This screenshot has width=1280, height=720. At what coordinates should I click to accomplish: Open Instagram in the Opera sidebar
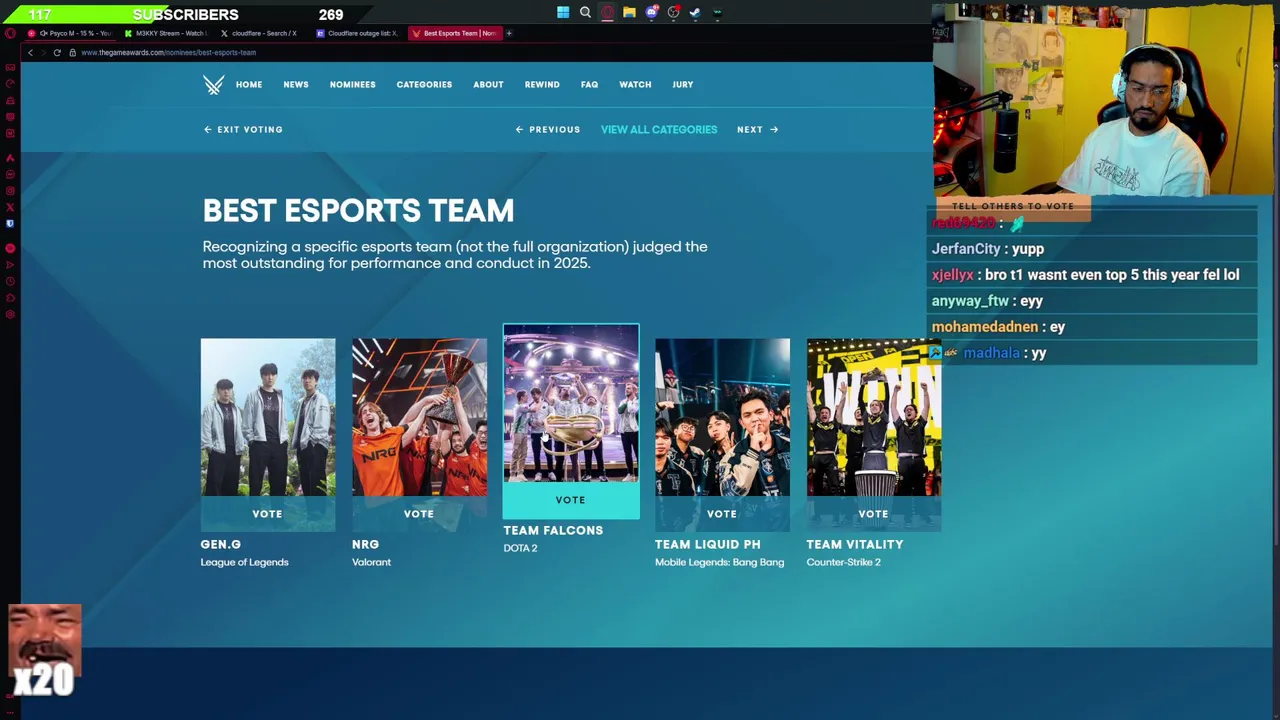tap(10, 190)
